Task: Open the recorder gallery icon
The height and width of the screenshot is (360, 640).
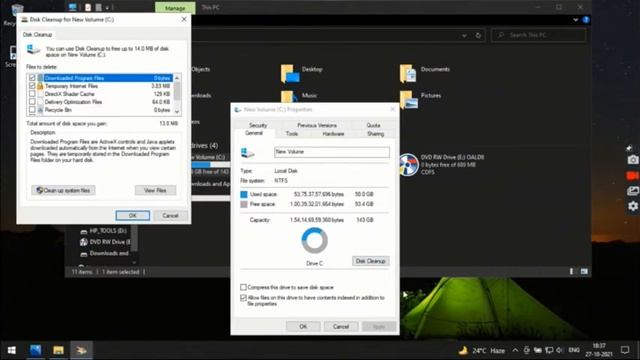Action: tap(633, 191)
